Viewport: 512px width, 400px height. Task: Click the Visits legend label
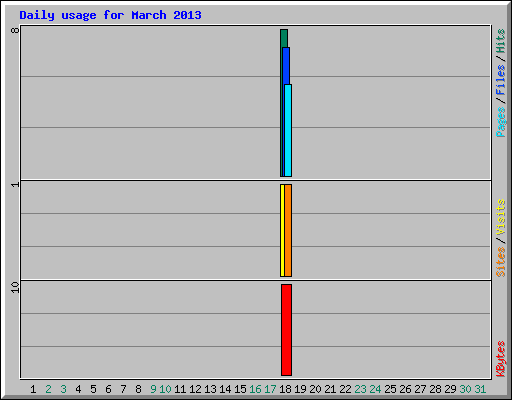click(500, 218)
